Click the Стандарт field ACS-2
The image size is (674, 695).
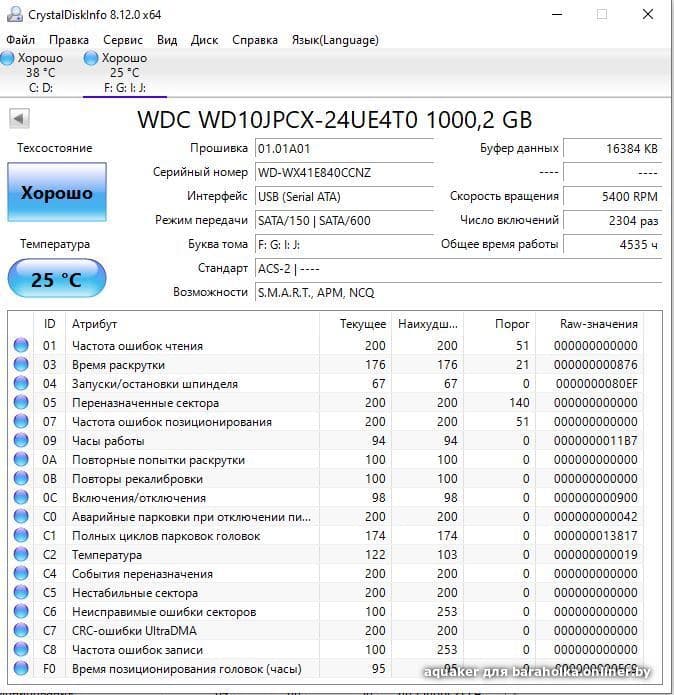[x=458, y=269]
